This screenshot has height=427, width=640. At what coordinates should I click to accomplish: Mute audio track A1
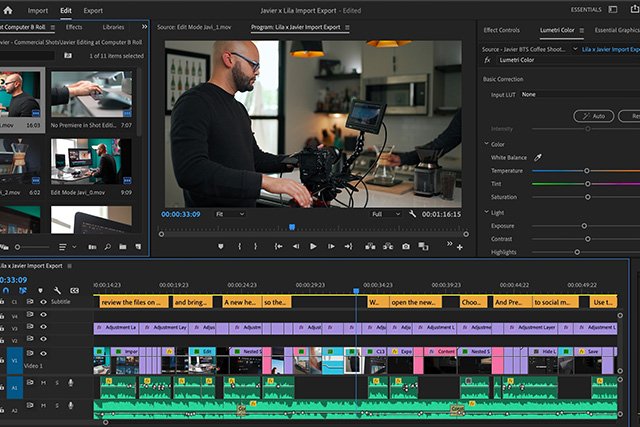click(x=44, y=383)
